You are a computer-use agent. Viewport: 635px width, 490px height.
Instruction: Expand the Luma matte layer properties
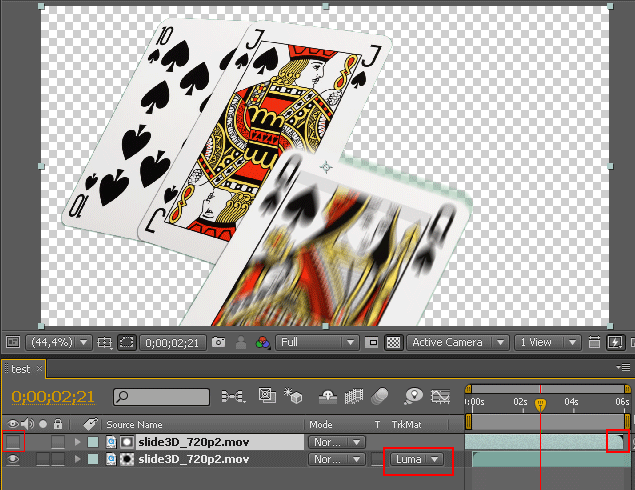click(77, 459)
